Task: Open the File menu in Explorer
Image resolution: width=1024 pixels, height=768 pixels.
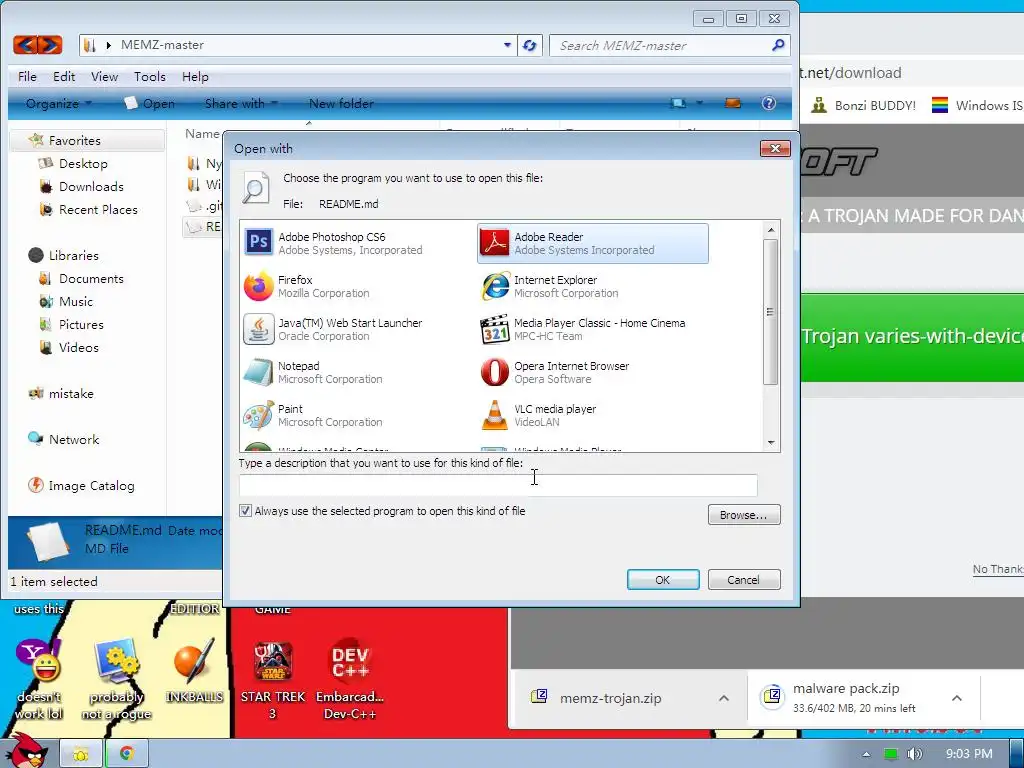Action: (27, 76)
